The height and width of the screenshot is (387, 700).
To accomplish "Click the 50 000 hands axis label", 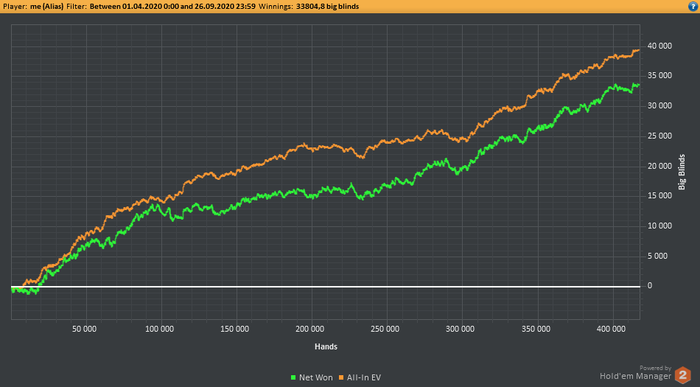I will pyautogui.click(x=84, y=329).
